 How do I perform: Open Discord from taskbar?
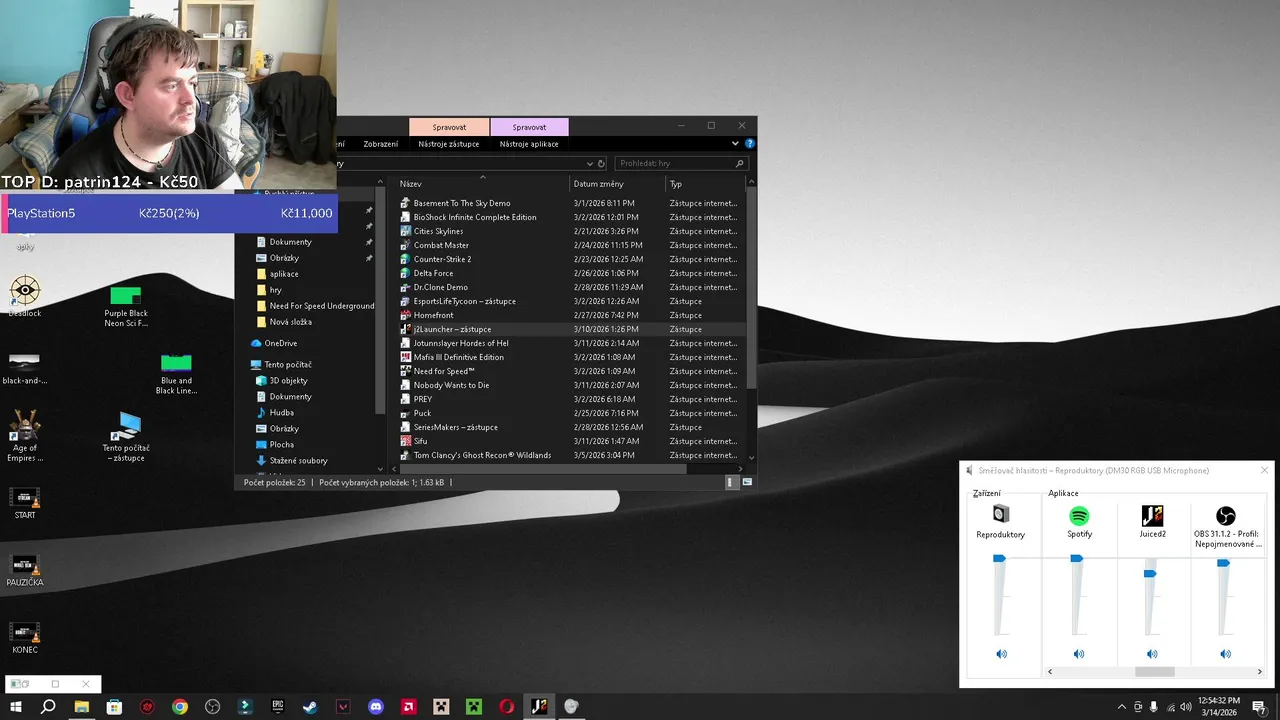coord(376,707)
